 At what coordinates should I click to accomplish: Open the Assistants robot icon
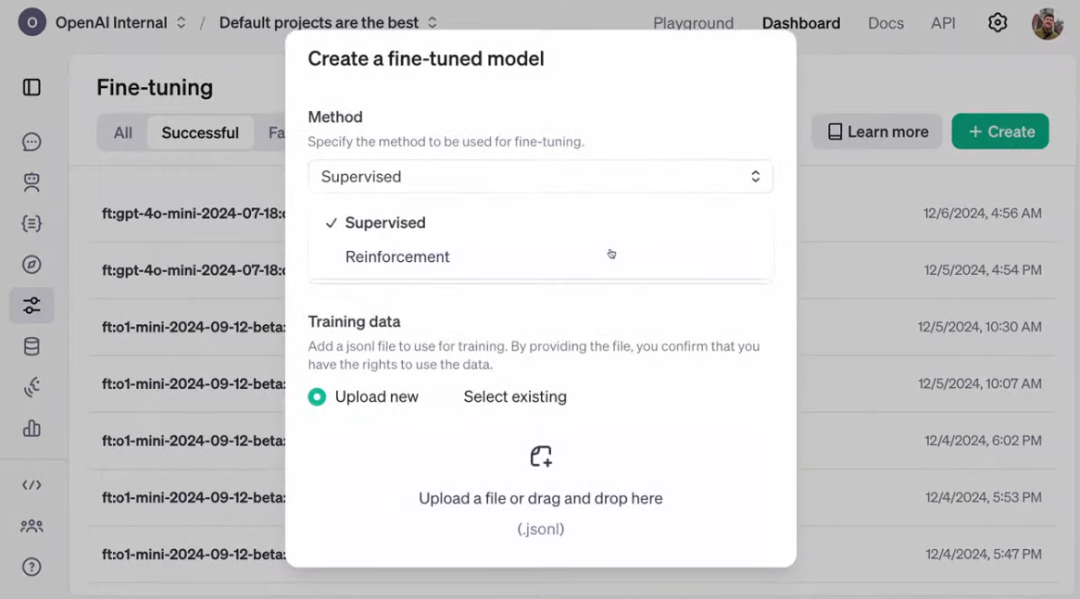click(x=32, y=182)
